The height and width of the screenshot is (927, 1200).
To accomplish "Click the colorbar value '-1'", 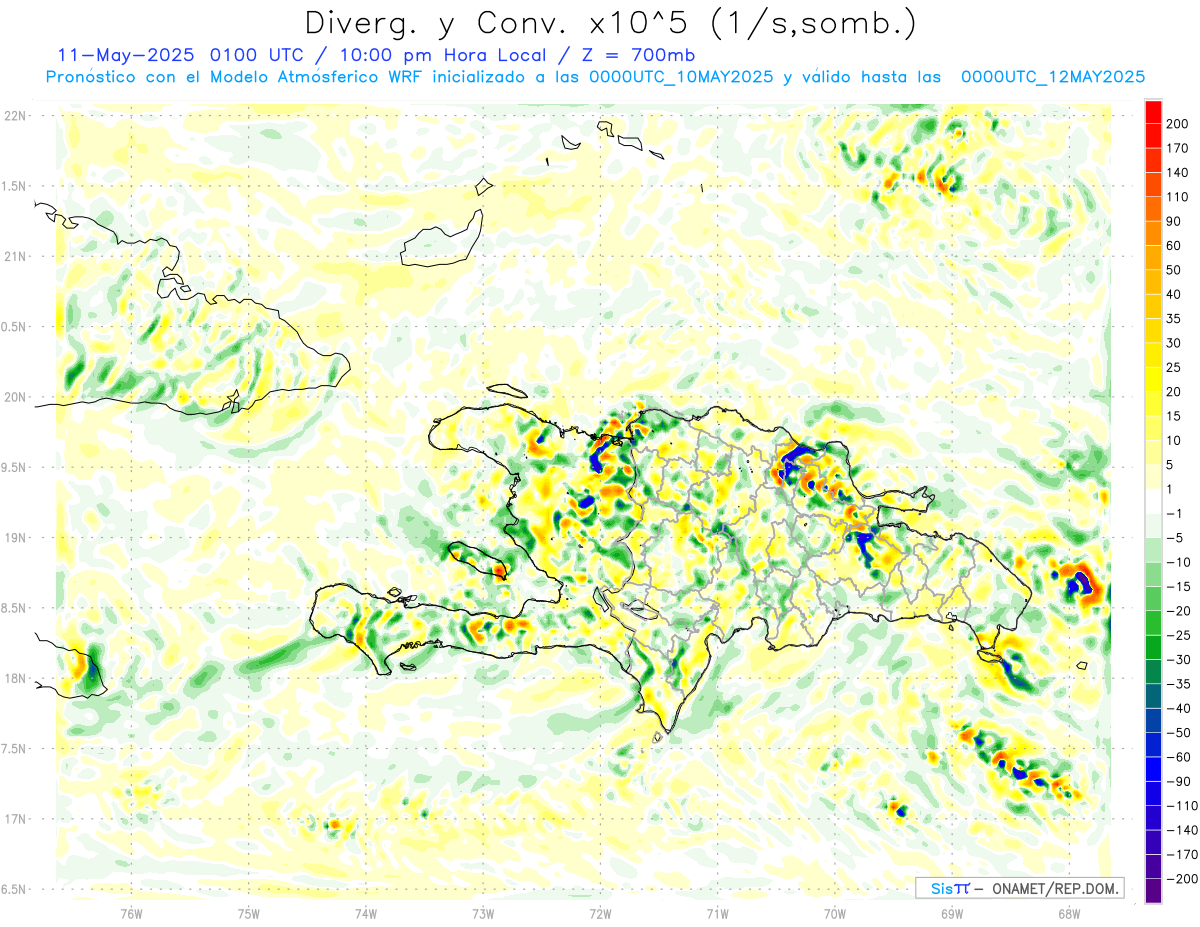I will coord(1175,514).
